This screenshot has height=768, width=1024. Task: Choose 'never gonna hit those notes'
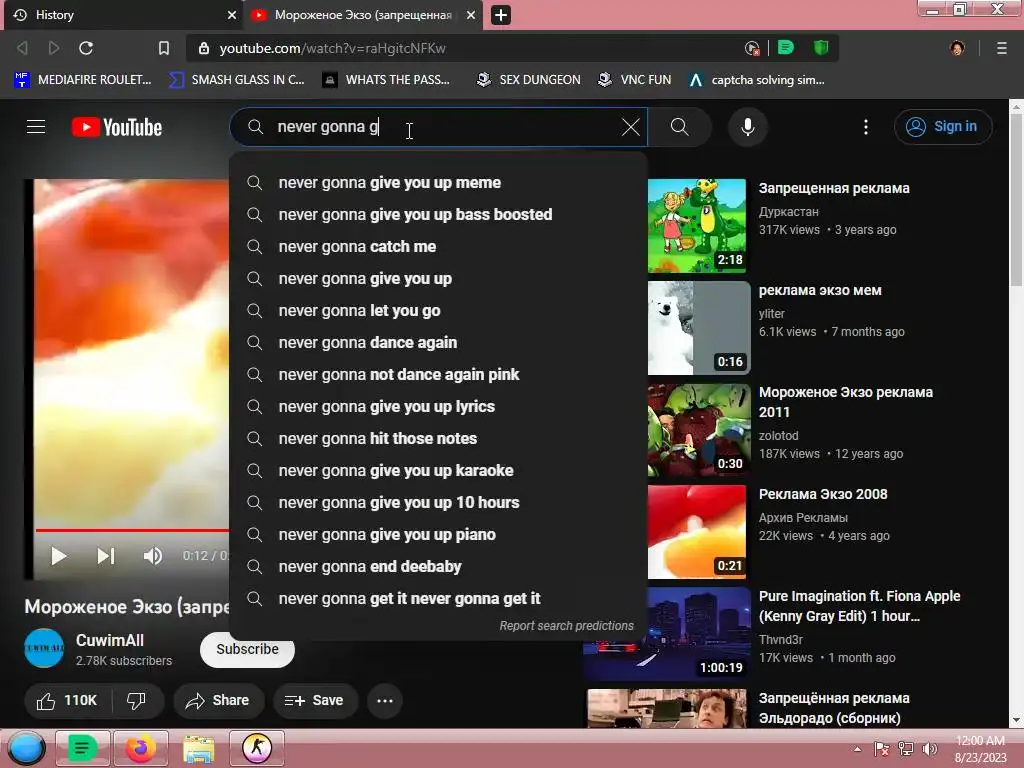coord(438,439)
